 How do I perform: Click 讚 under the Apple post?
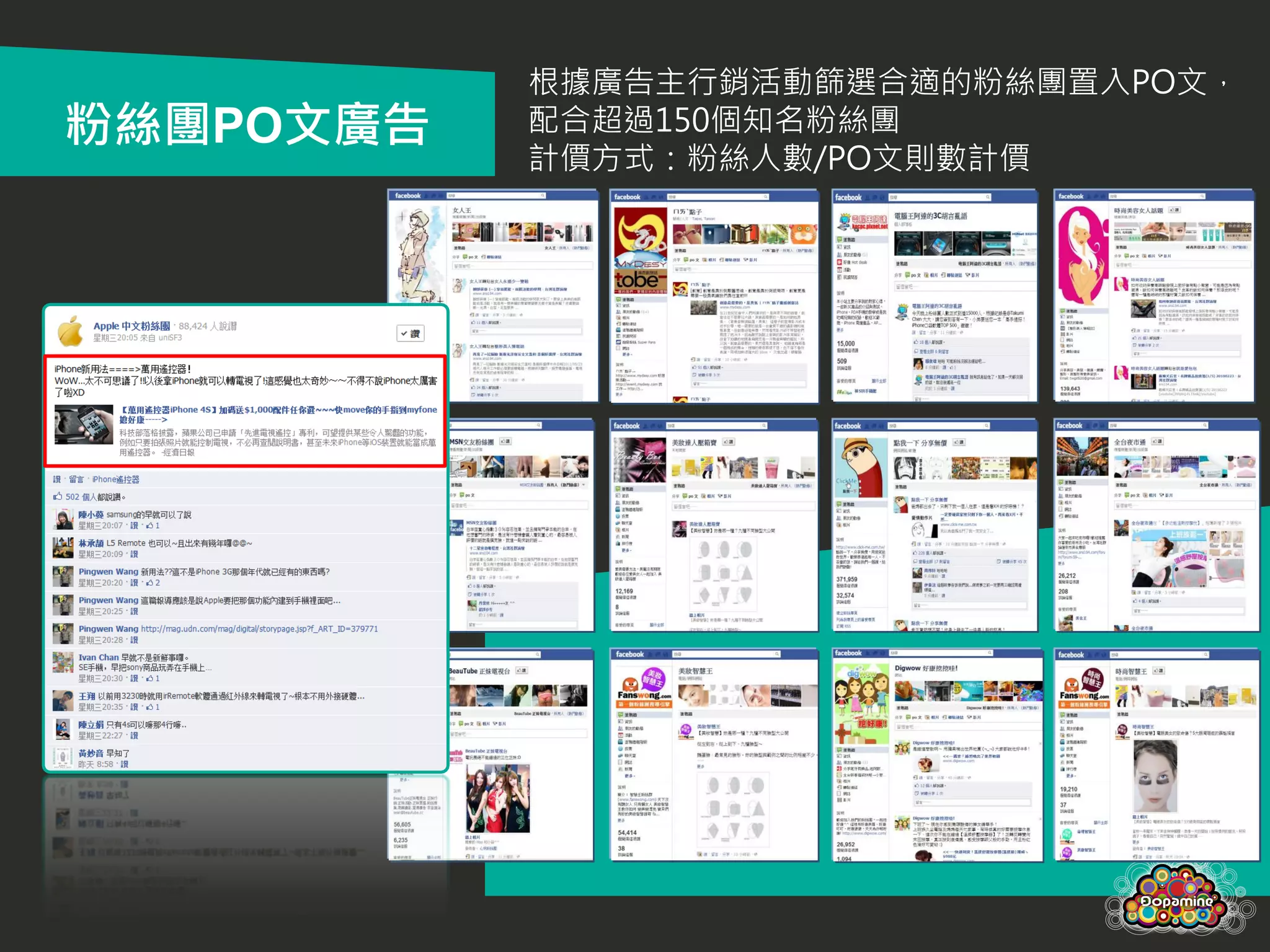click(x=57, y=479)
